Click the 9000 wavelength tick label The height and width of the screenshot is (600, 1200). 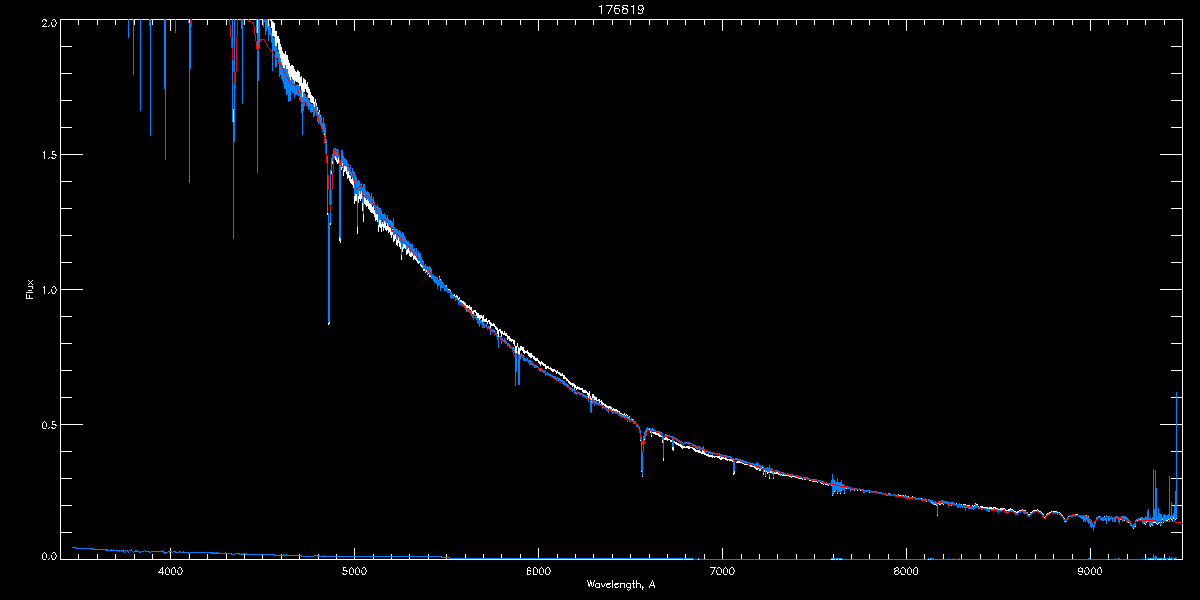1090,571
